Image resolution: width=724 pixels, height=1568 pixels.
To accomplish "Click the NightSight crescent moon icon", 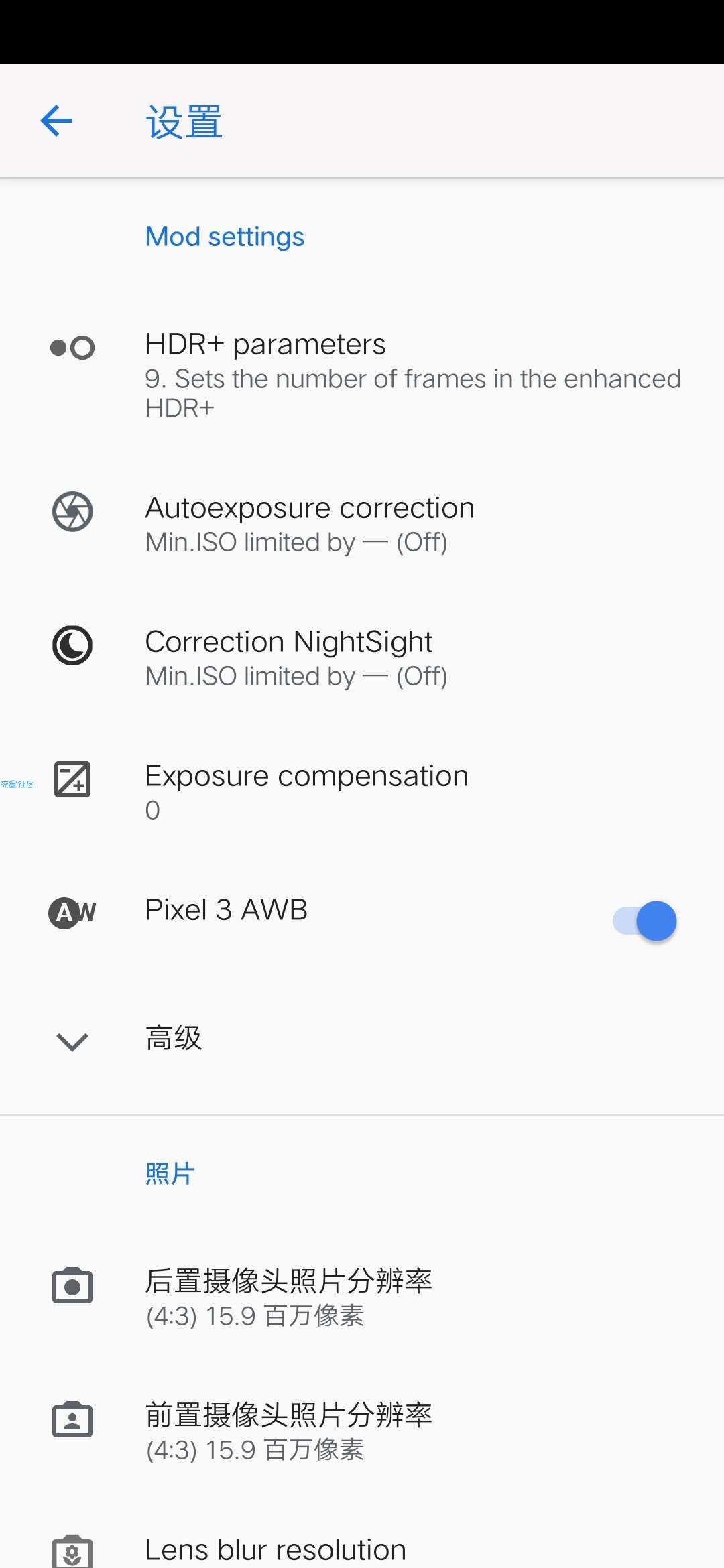I will pyautogui.click(x=72, y=645).
